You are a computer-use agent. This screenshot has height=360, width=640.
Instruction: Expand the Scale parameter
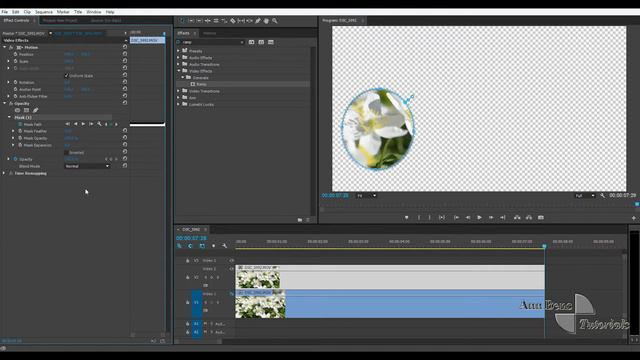point(9,61)
